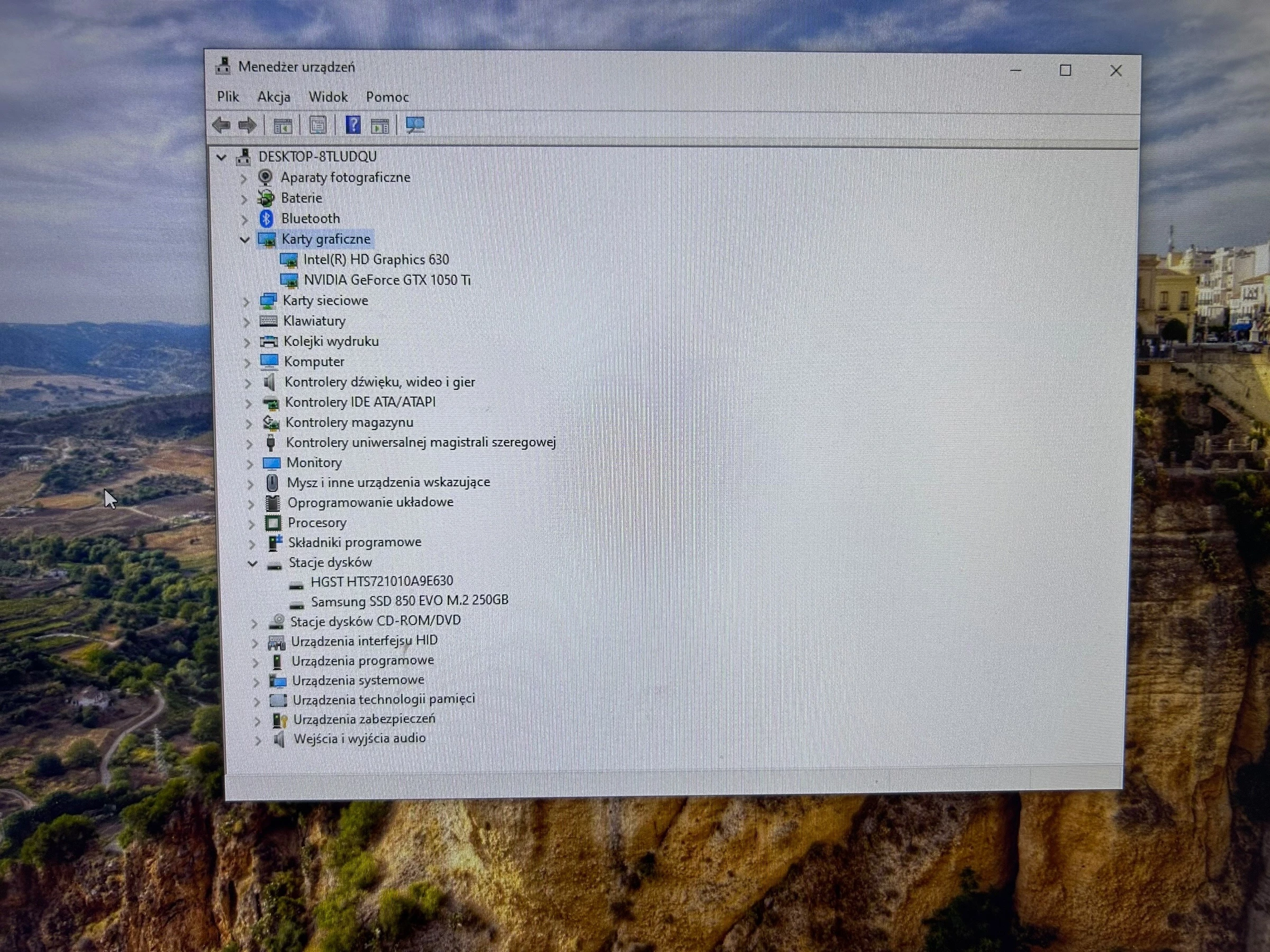Open the Widok menu

pos(328,97)
